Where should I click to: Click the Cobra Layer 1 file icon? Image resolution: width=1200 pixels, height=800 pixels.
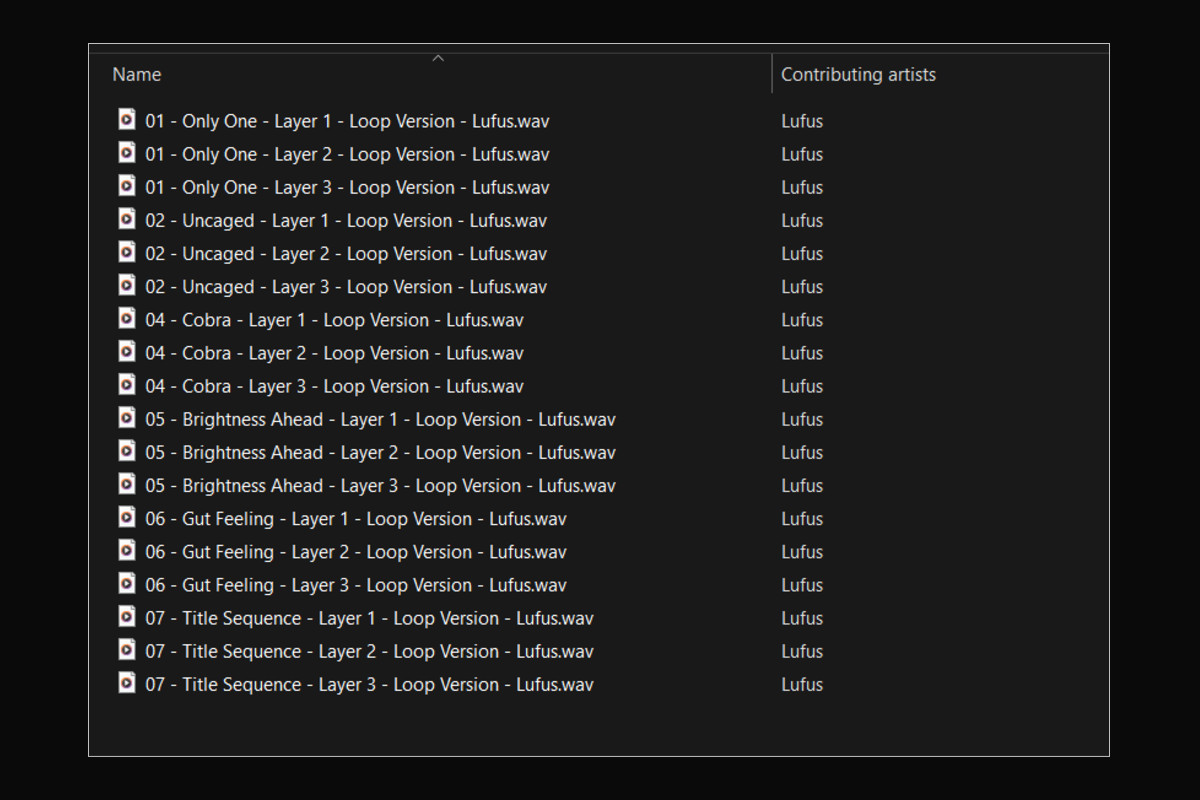pos(127,319)
